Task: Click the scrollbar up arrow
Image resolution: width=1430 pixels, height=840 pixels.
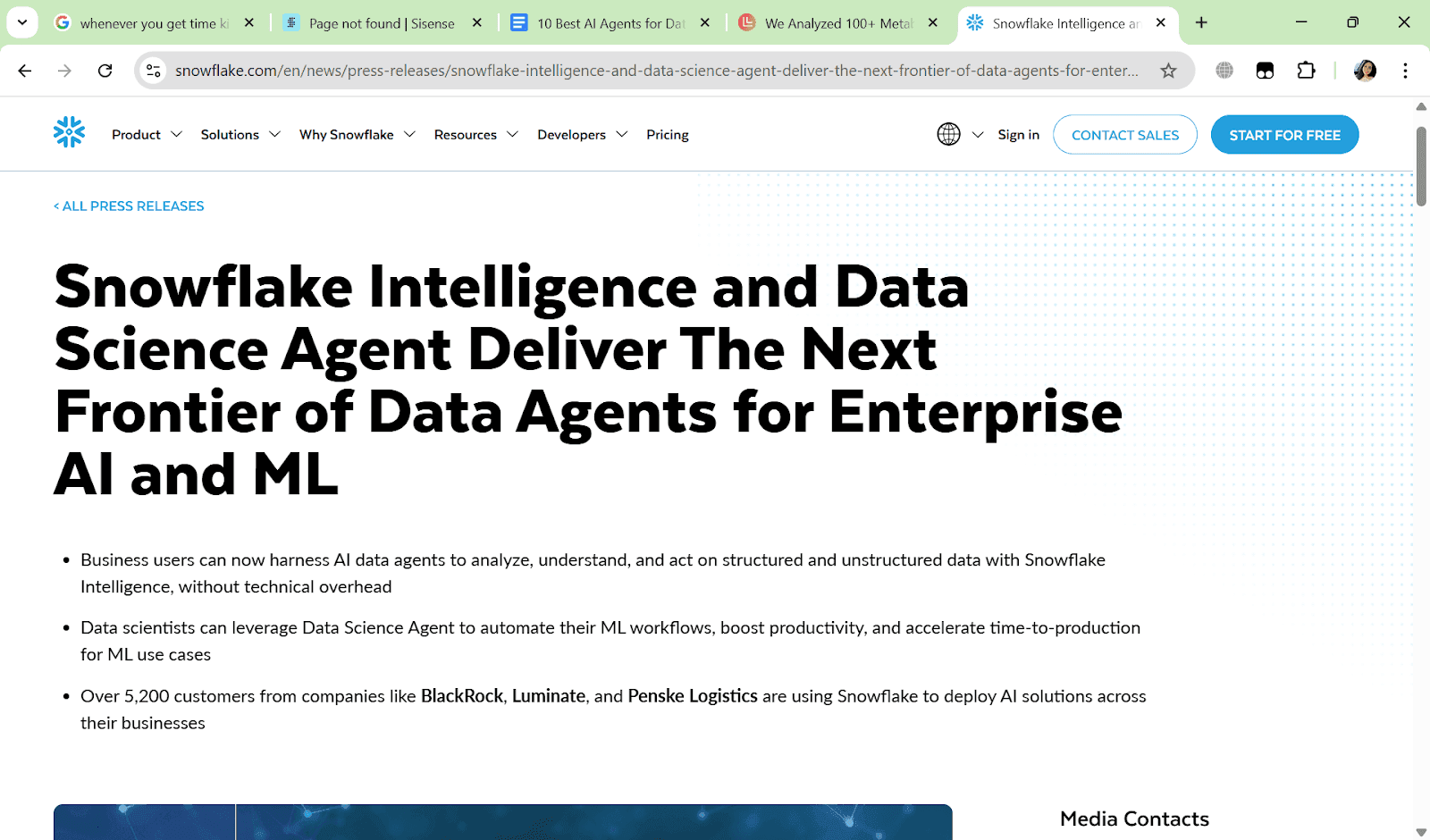Action: [1421, 106]
